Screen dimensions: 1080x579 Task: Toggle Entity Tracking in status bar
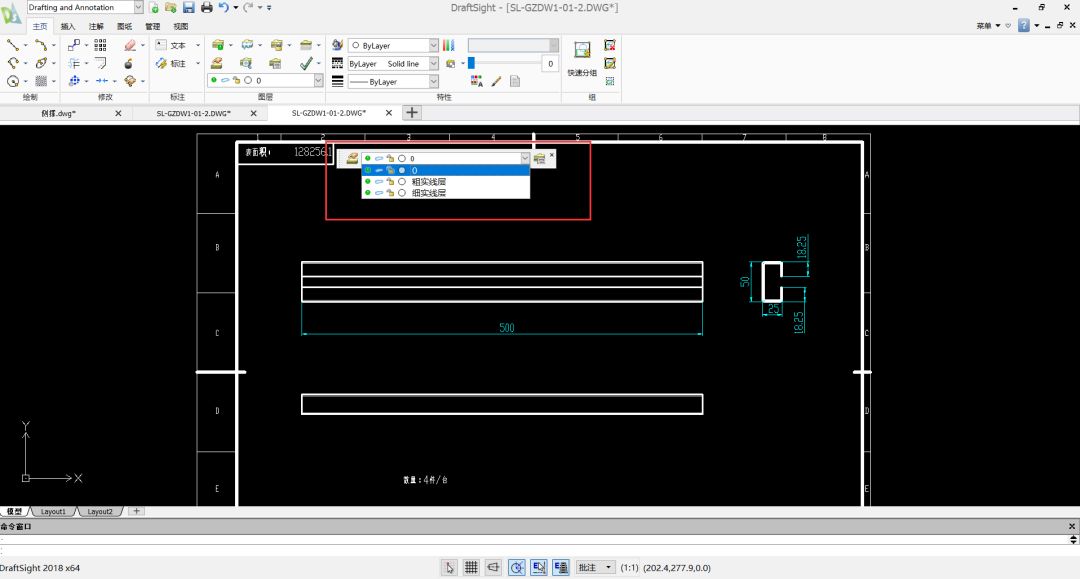561,567
